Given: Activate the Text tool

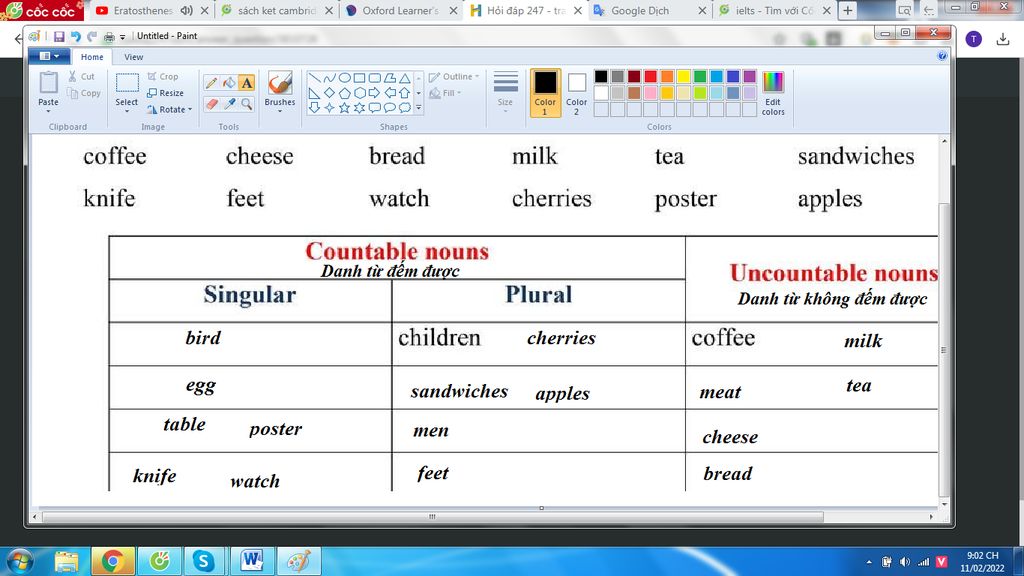Looking at the screenshot, I should click(246, 83).
